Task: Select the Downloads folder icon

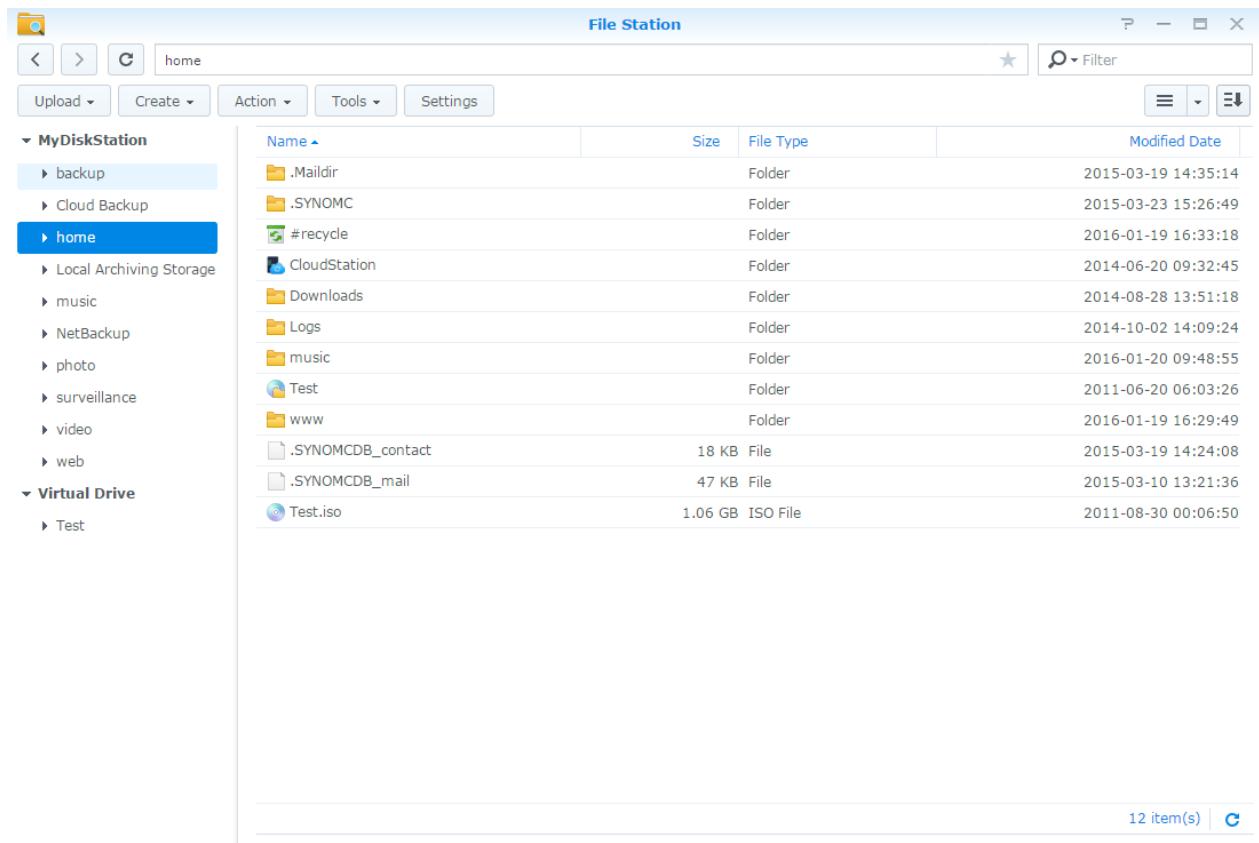Action: point(276,297)
